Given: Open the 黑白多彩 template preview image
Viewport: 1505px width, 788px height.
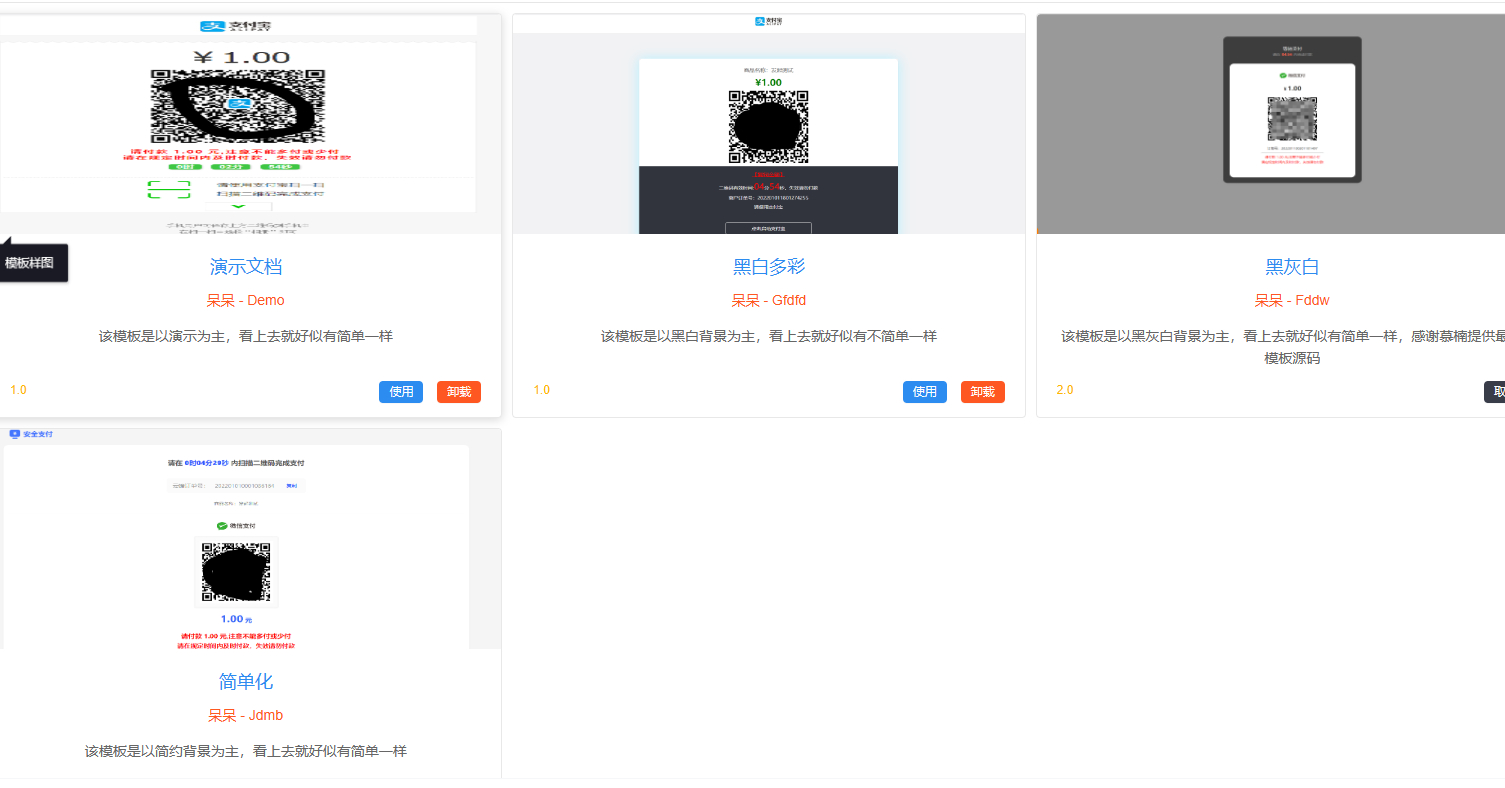Looking at the screenshot, I should [769, 124].
